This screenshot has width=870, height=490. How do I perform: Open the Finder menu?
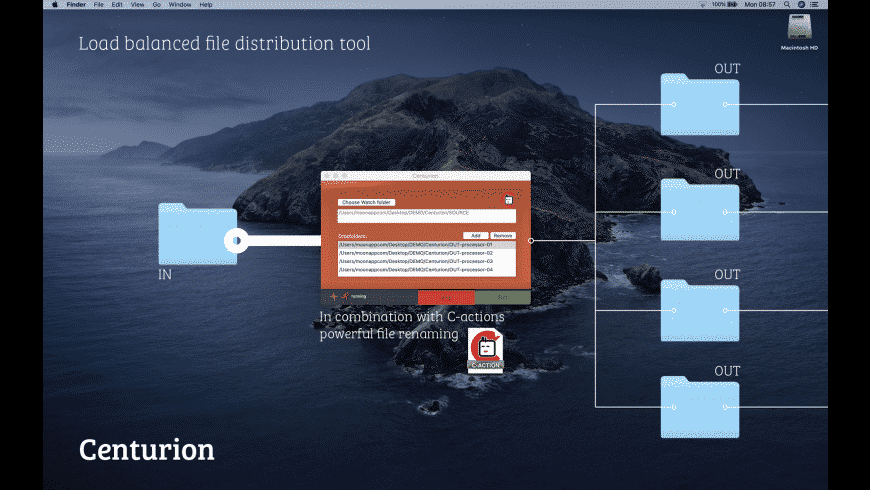tap(76, 4)
